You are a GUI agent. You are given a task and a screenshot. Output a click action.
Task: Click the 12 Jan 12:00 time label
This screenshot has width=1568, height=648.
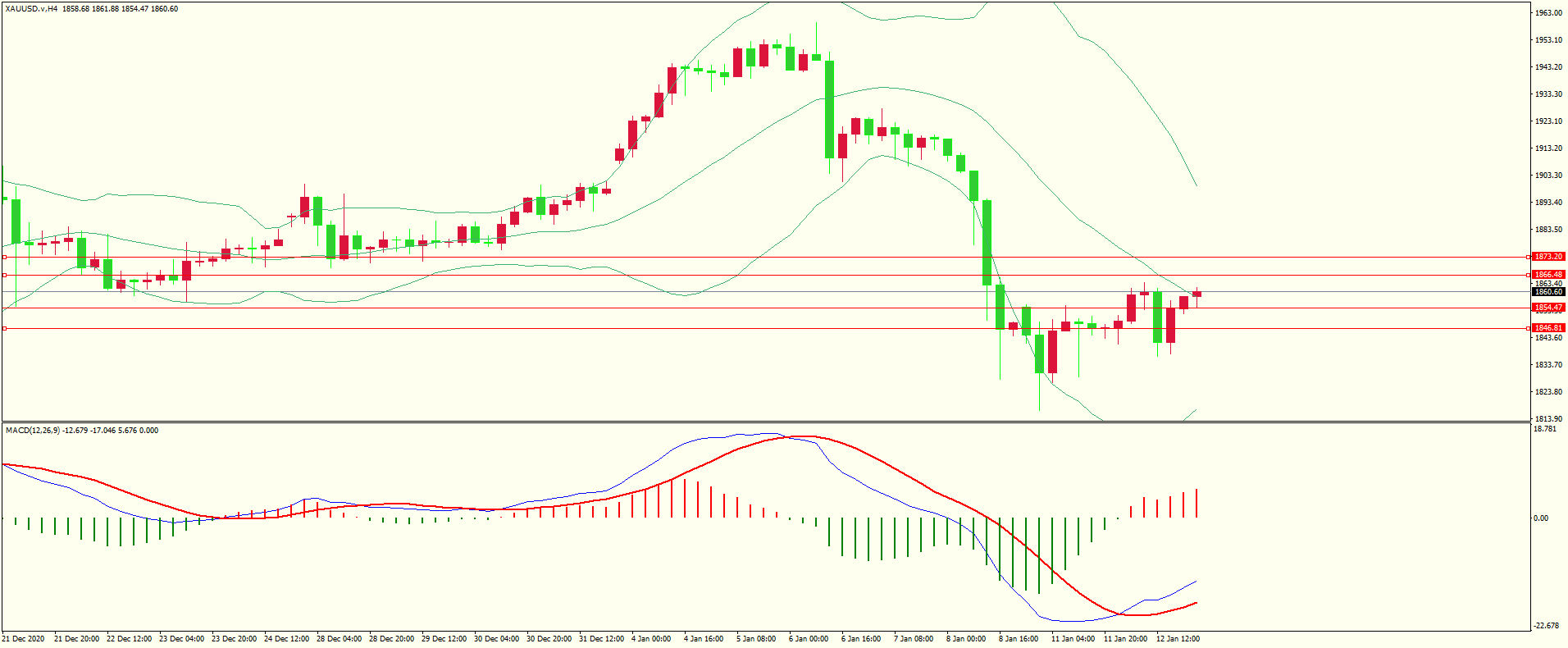pos(1178,639)
